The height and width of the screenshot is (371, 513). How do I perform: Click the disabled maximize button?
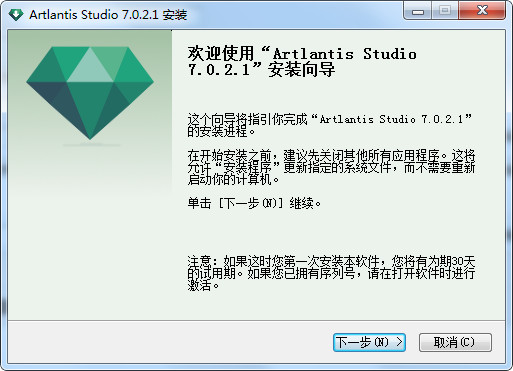(x=445, y=11)
